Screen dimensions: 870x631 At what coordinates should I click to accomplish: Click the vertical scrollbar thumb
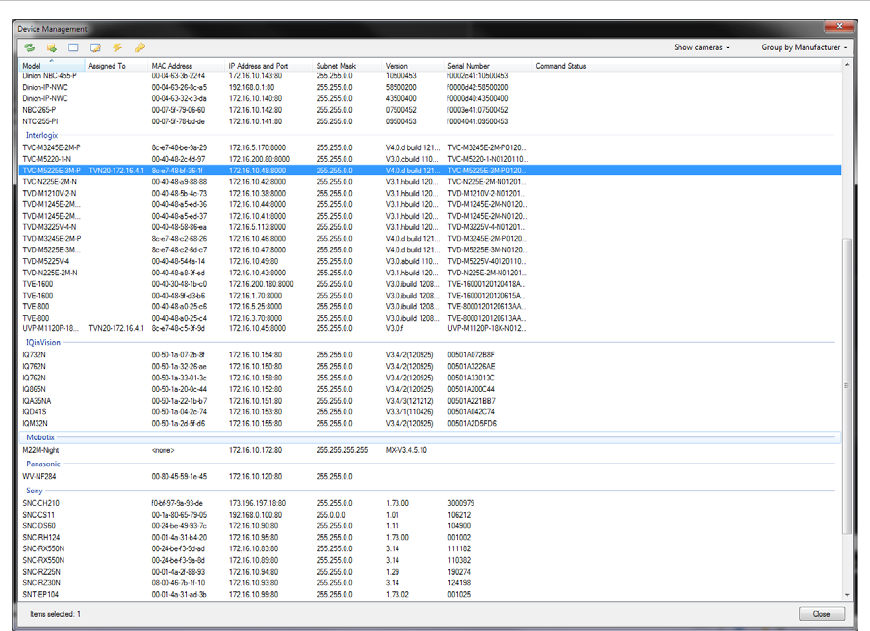tap(847, 386)
